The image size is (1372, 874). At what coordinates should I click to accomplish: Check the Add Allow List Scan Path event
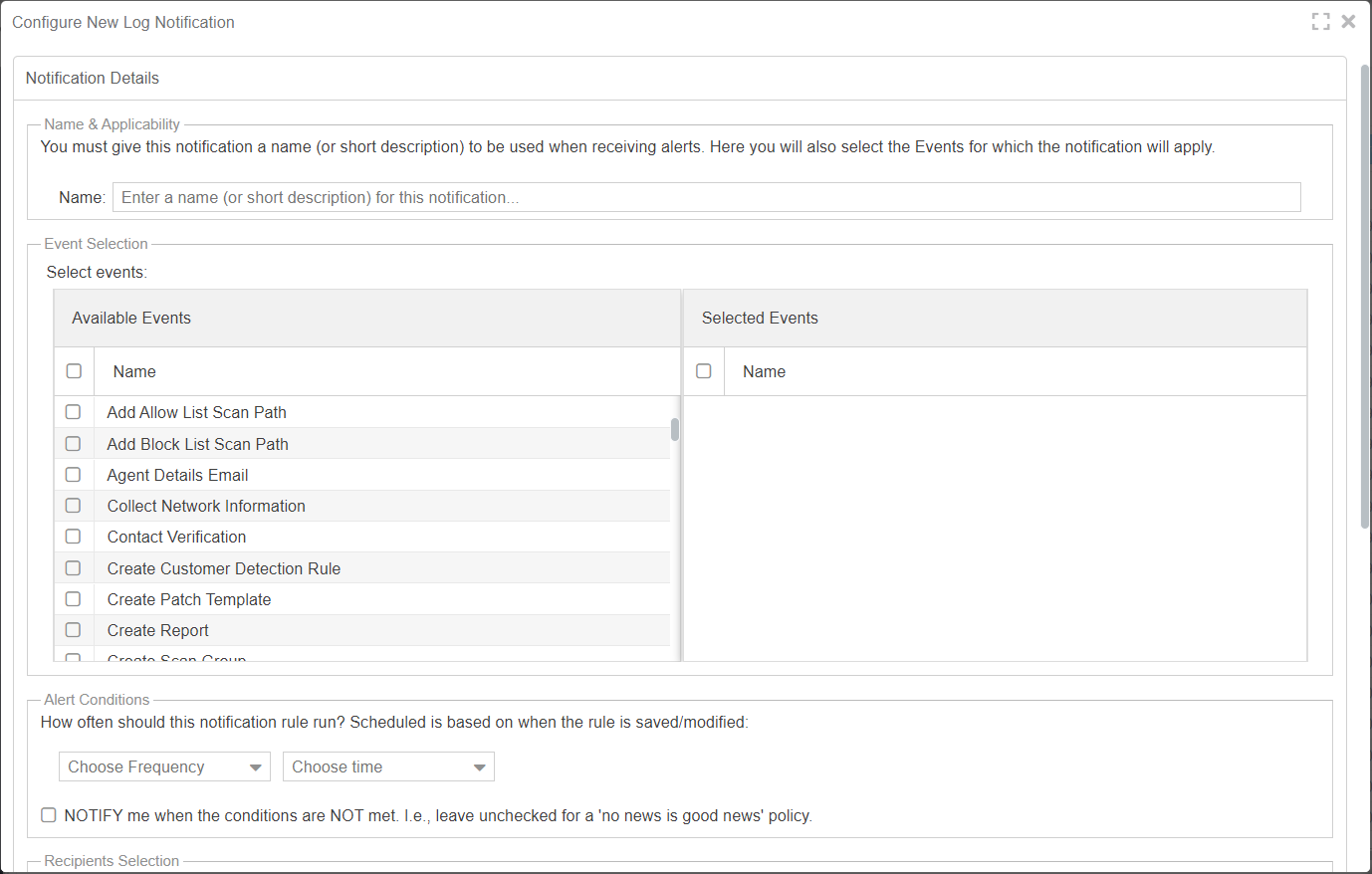tap(73, 412)
